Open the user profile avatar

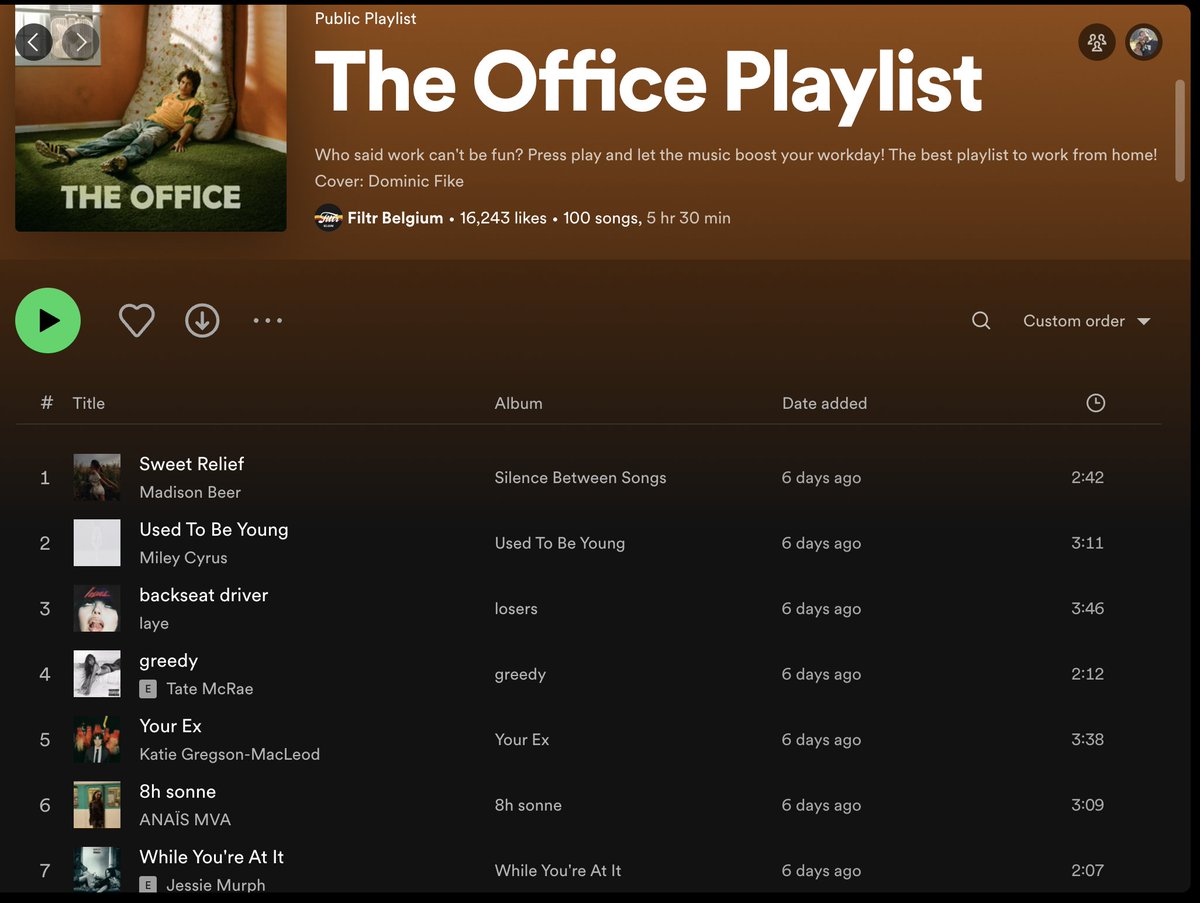1144,42
